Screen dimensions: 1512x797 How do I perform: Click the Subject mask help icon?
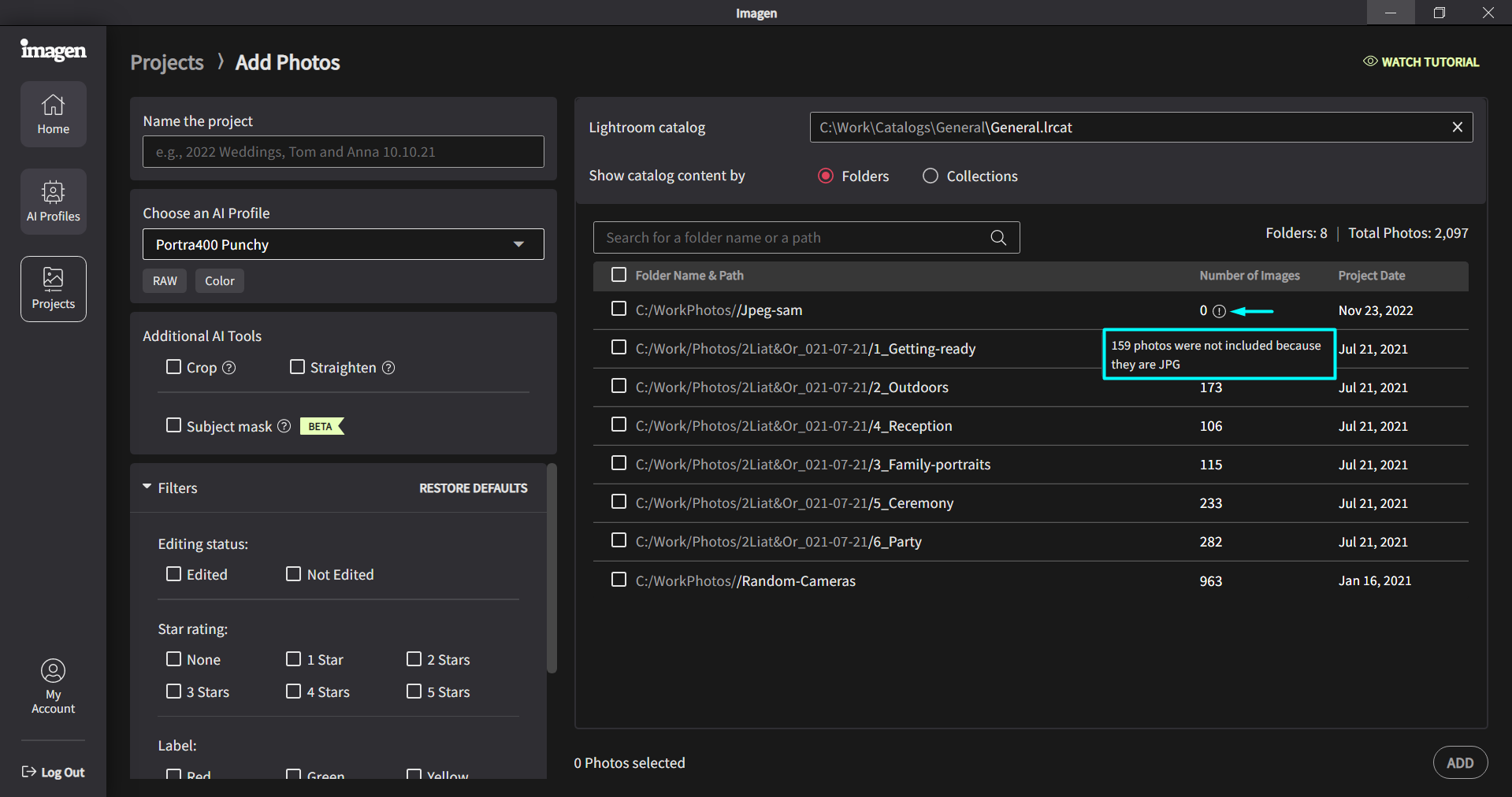pos(284,426)
